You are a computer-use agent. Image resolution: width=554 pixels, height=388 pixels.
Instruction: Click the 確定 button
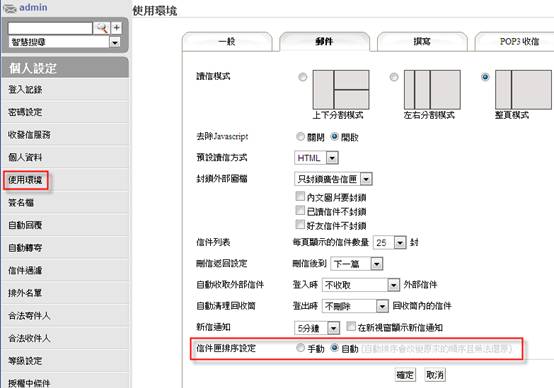coord(405,375)
